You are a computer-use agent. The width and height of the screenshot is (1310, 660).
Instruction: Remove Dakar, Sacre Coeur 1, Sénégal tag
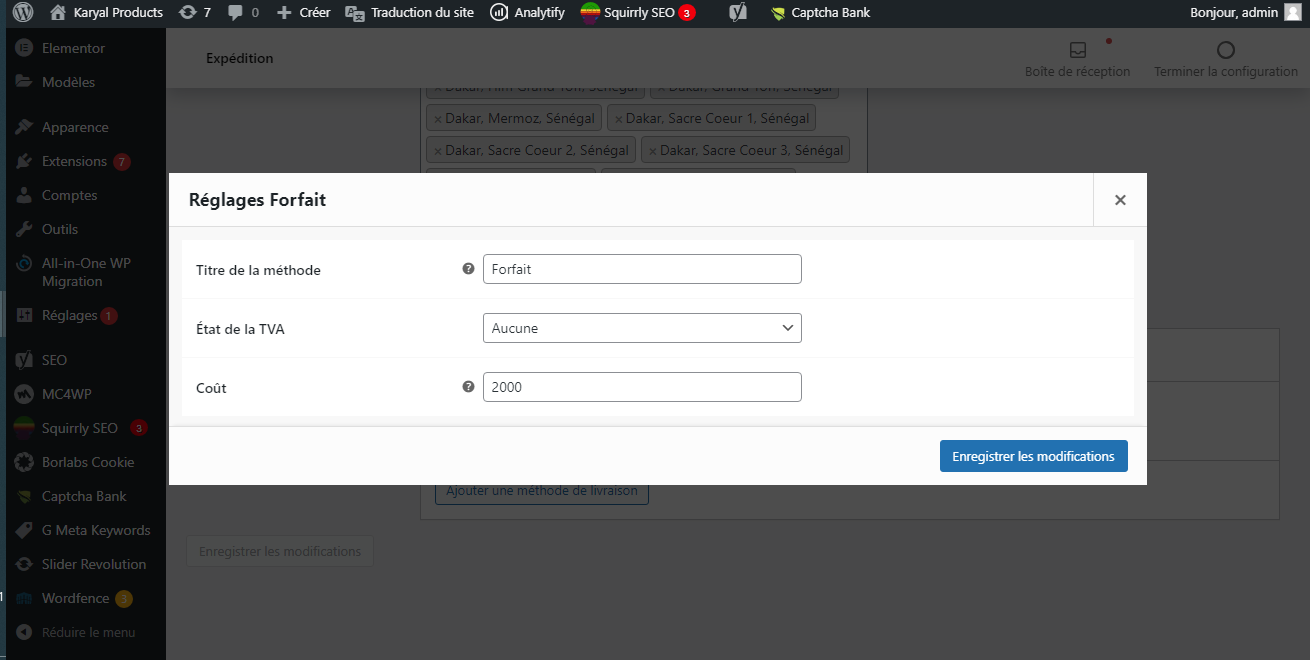618,119
